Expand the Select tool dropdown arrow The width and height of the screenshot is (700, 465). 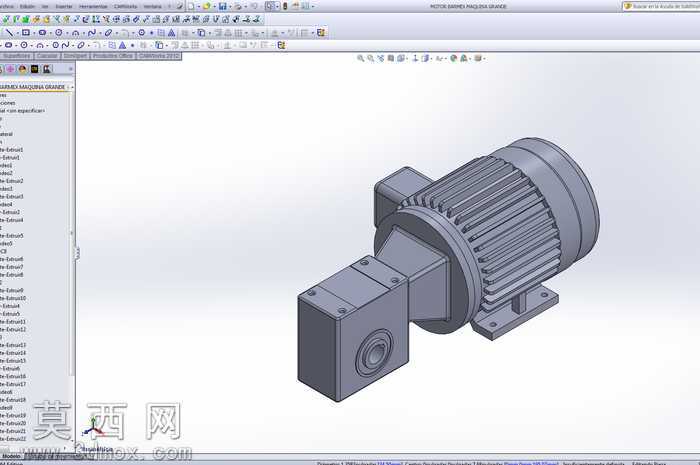[x=277, y=7]
